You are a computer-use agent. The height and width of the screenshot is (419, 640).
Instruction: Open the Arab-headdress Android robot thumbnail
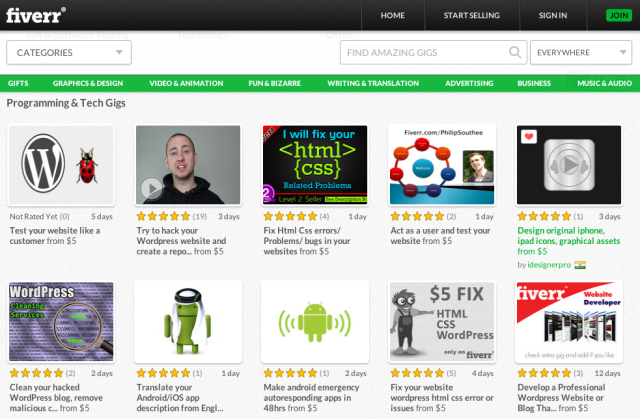coord(188,321)
